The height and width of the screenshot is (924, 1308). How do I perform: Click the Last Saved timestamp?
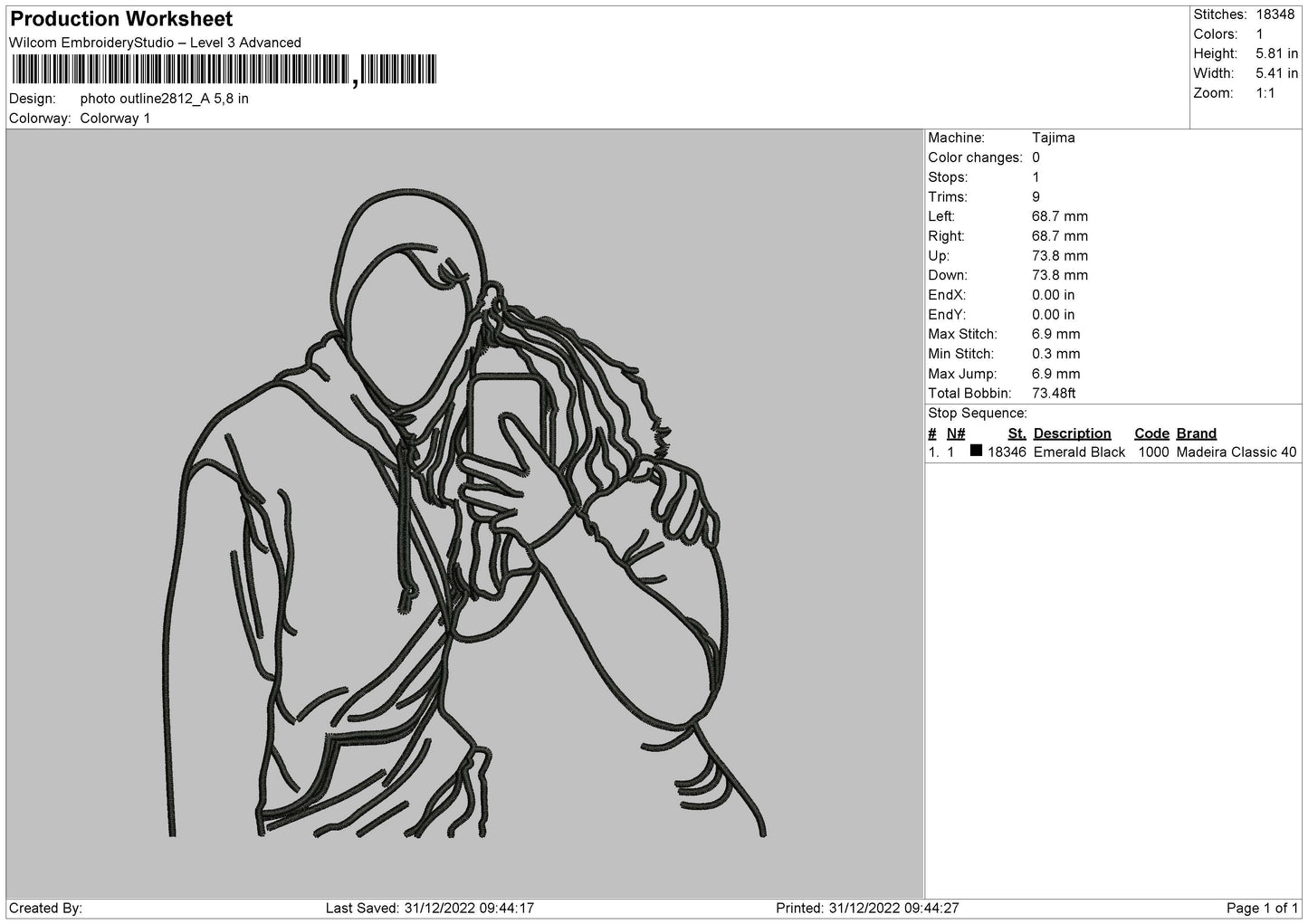point(442,908)
